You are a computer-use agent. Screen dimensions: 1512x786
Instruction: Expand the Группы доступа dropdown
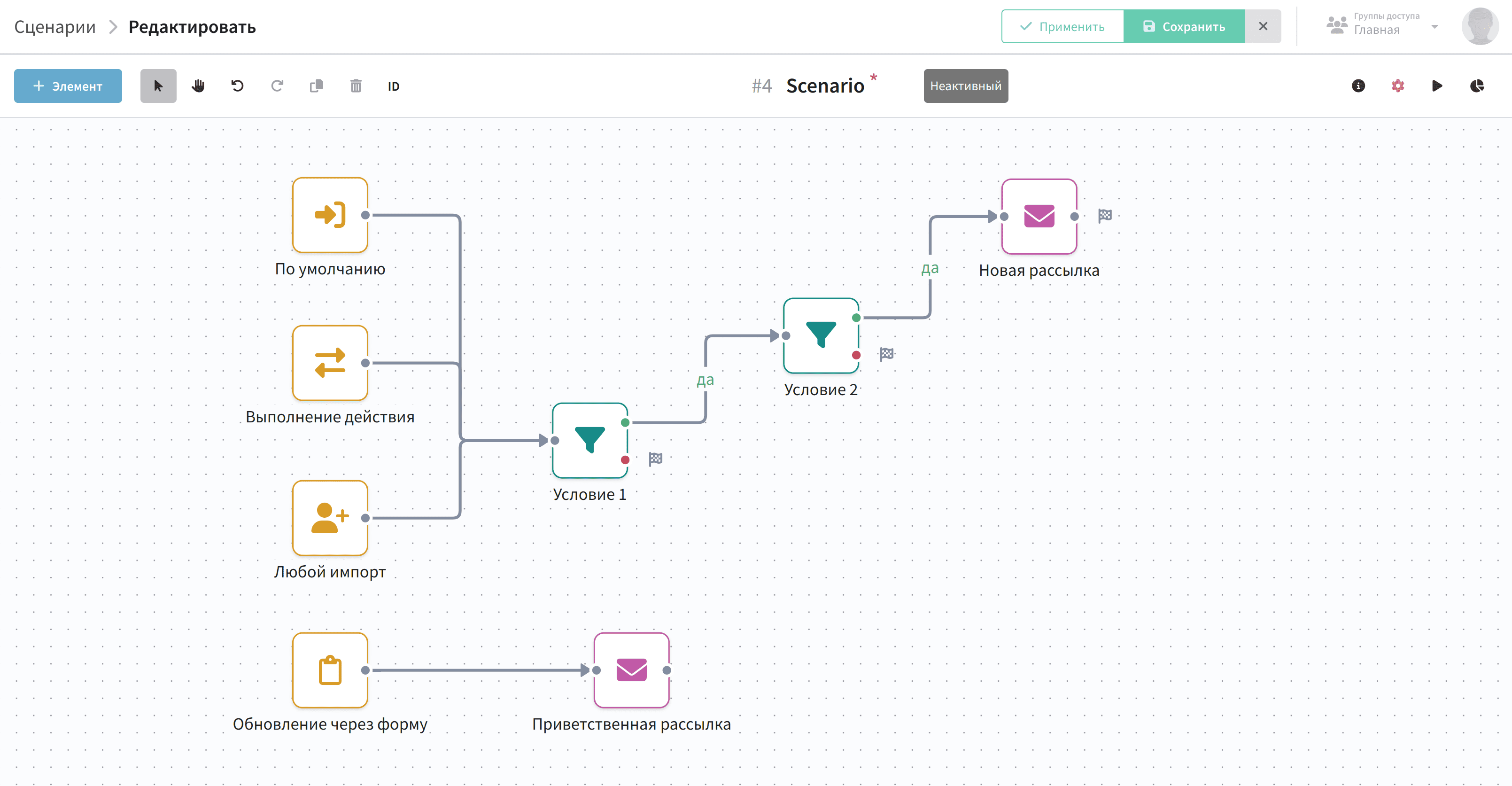(x=1382, y=26)
